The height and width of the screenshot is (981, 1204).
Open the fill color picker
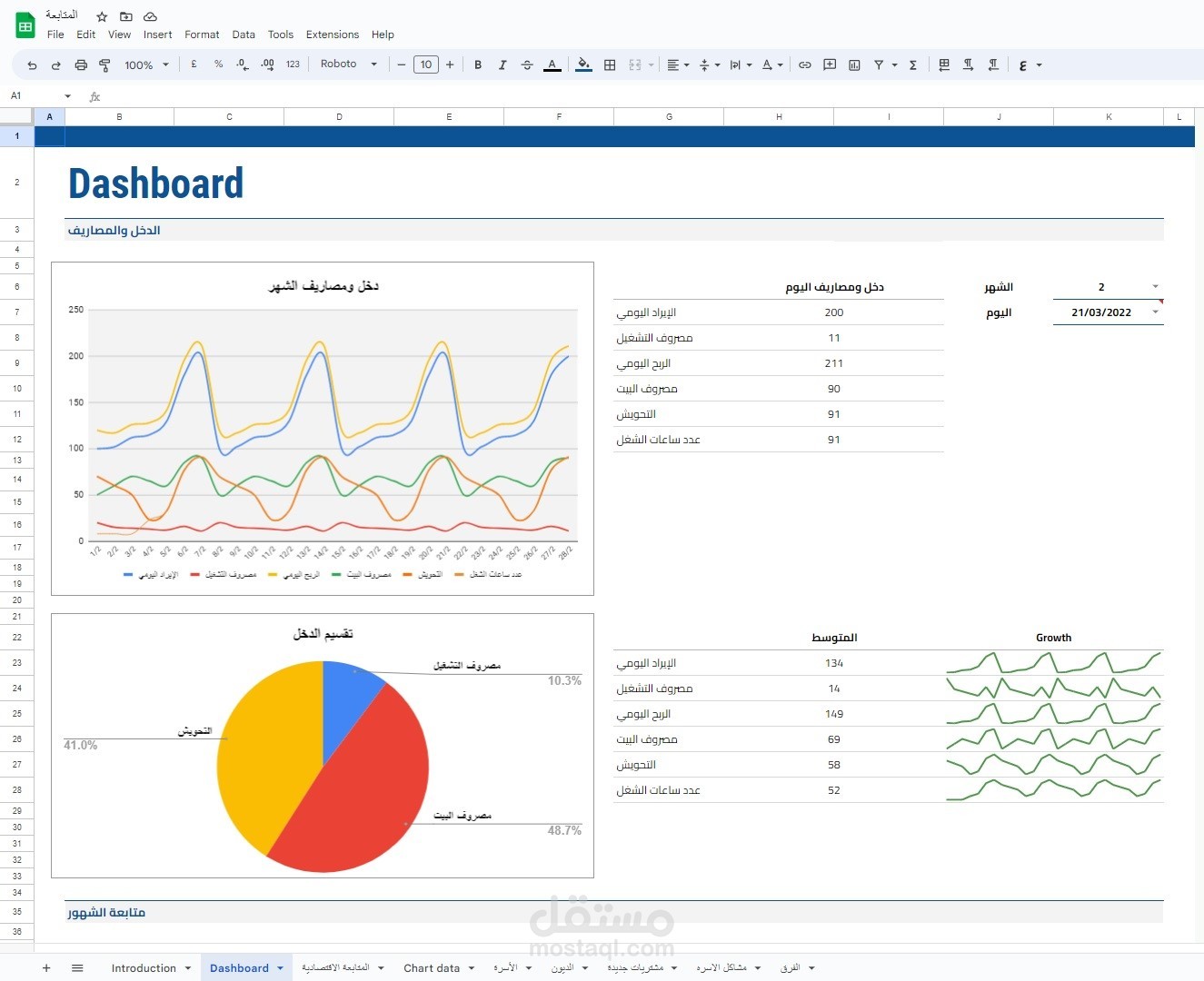pyautogui.click(x=583, y=65)
